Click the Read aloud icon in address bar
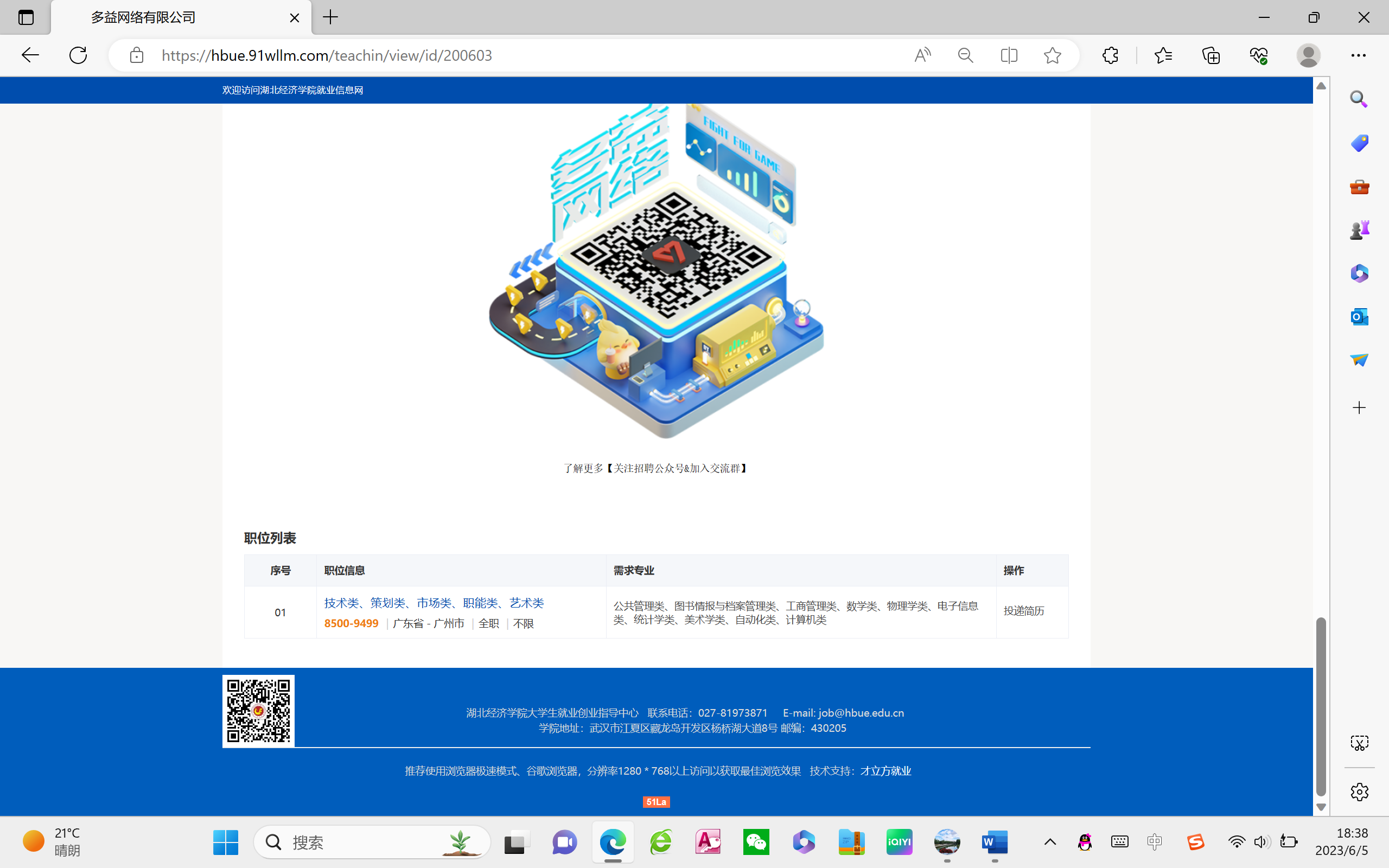Viewport: 1389px width, 868px height. point(922,55)
